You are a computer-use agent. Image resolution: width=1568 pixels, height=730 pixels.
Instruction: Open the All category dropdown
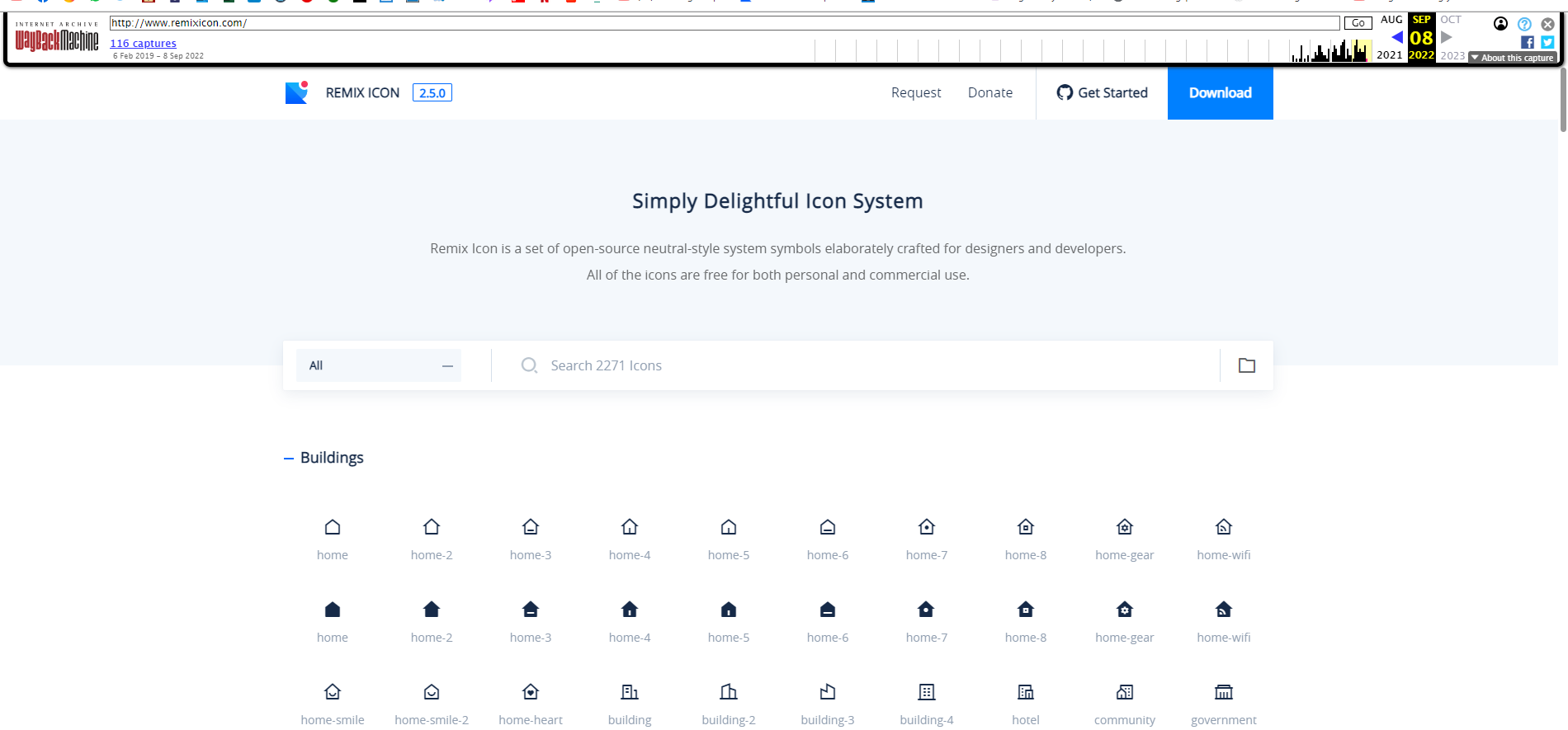pos(379,365)
